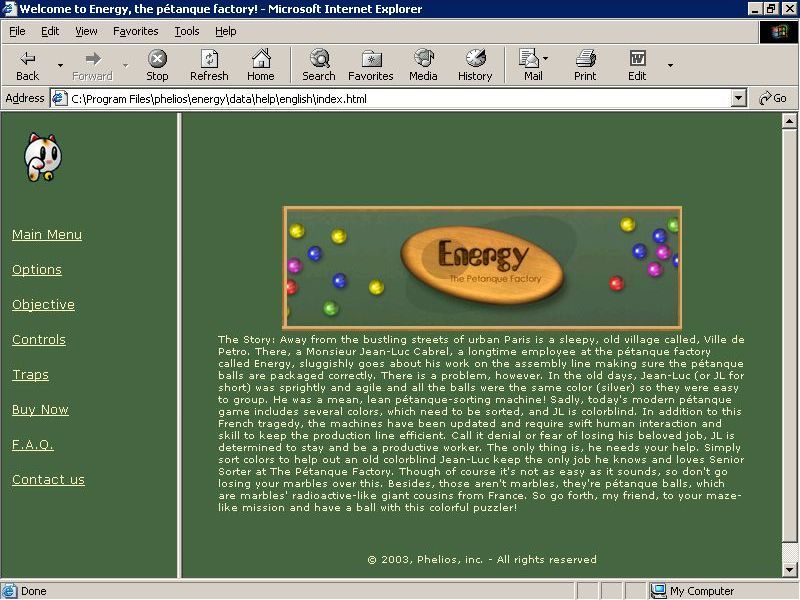Open the Help menu
The height and width of the screenshot is (600, 800).
pyautogui.click(x=226, y=32)
